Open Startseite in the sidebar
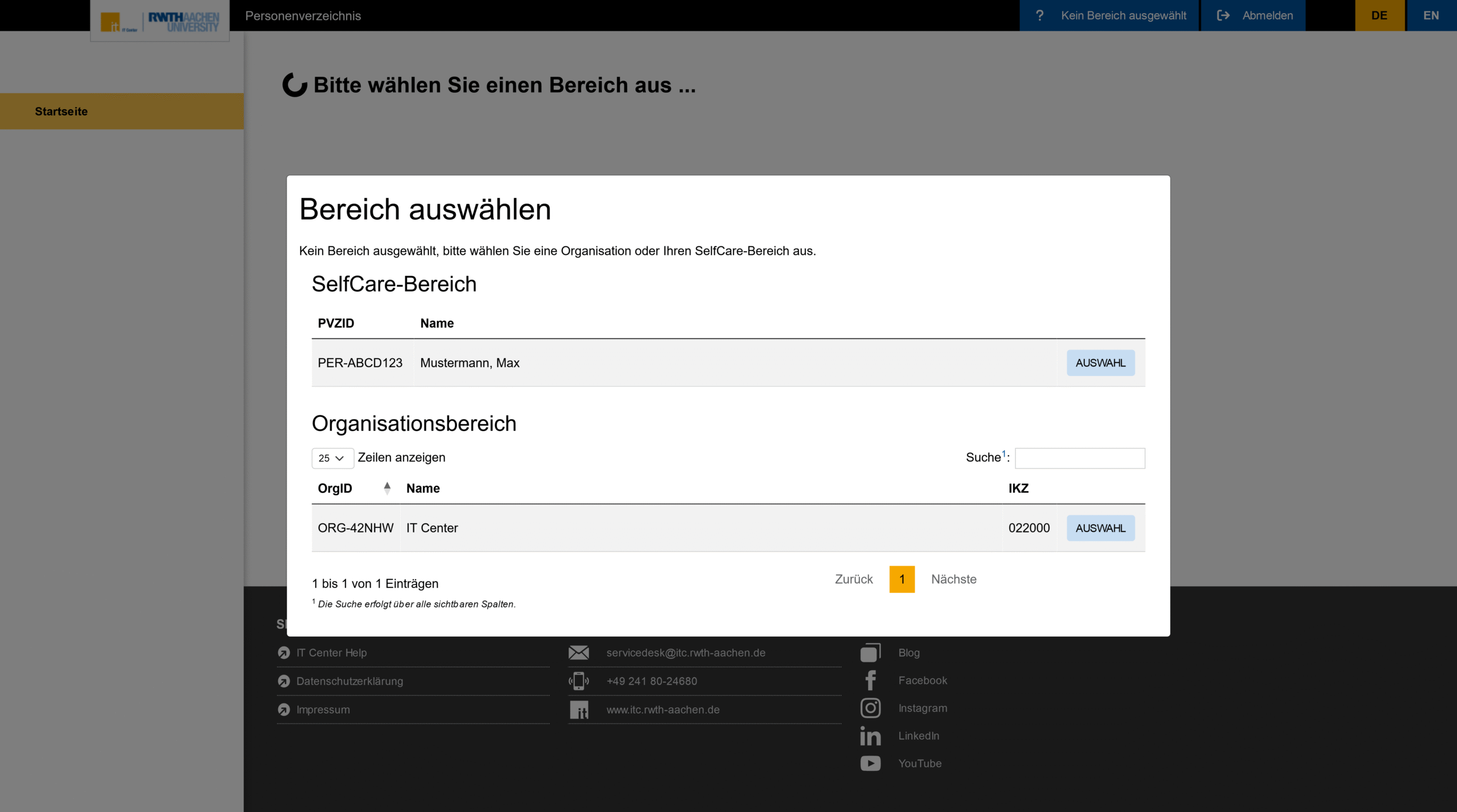Screen dimensions: 1457x812 tap(61, 112)
